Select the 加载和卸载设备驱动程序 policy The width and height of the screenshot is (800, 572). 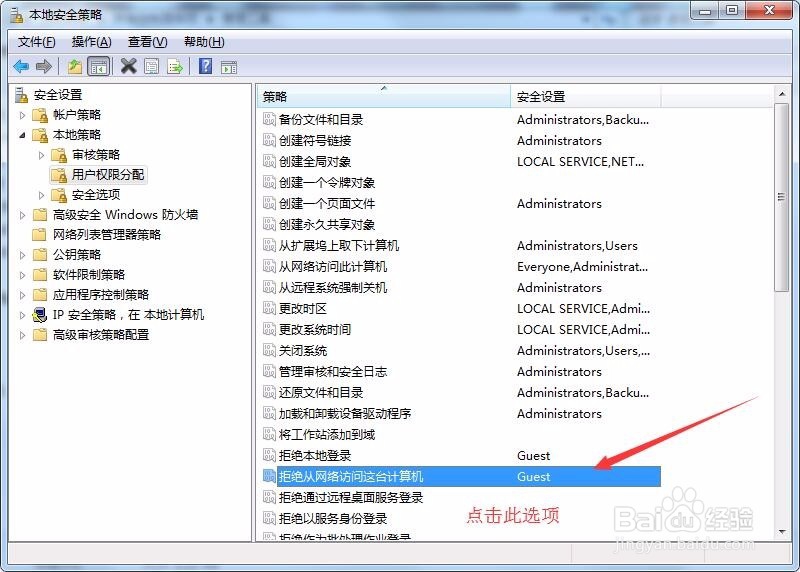(x=344, y=413)
